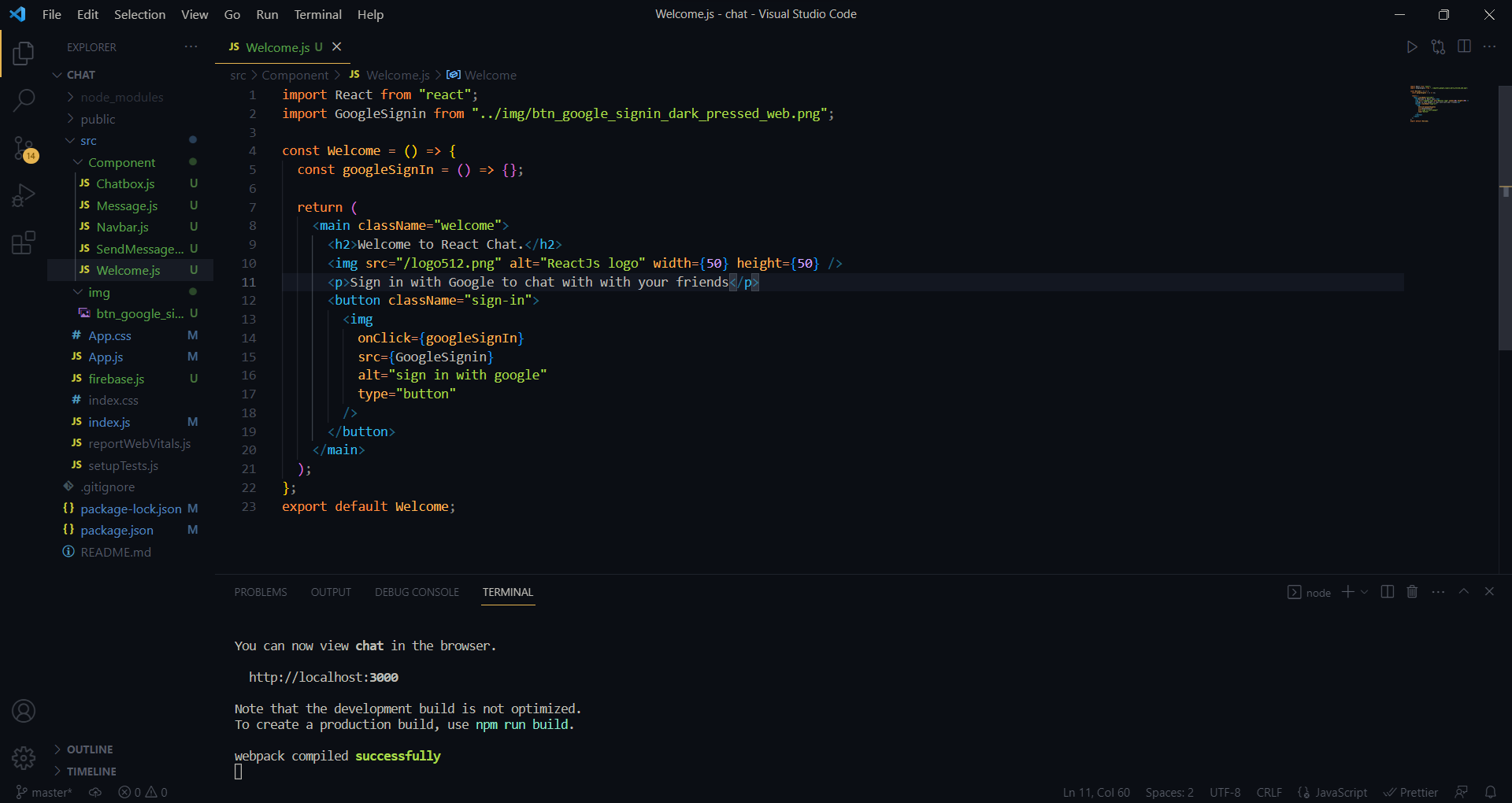Switch to the OUTPUT tab
1512x803 pixels.
331,592
